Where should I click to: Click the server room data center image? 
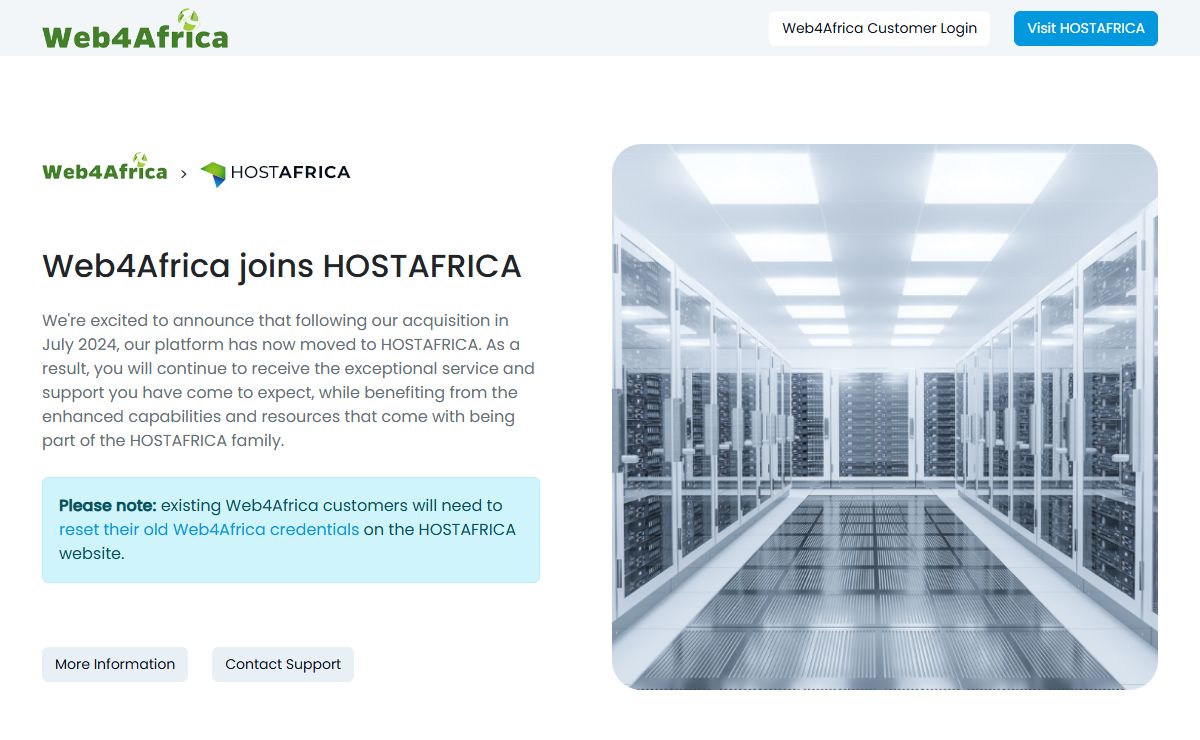click(x=885, y=417)
